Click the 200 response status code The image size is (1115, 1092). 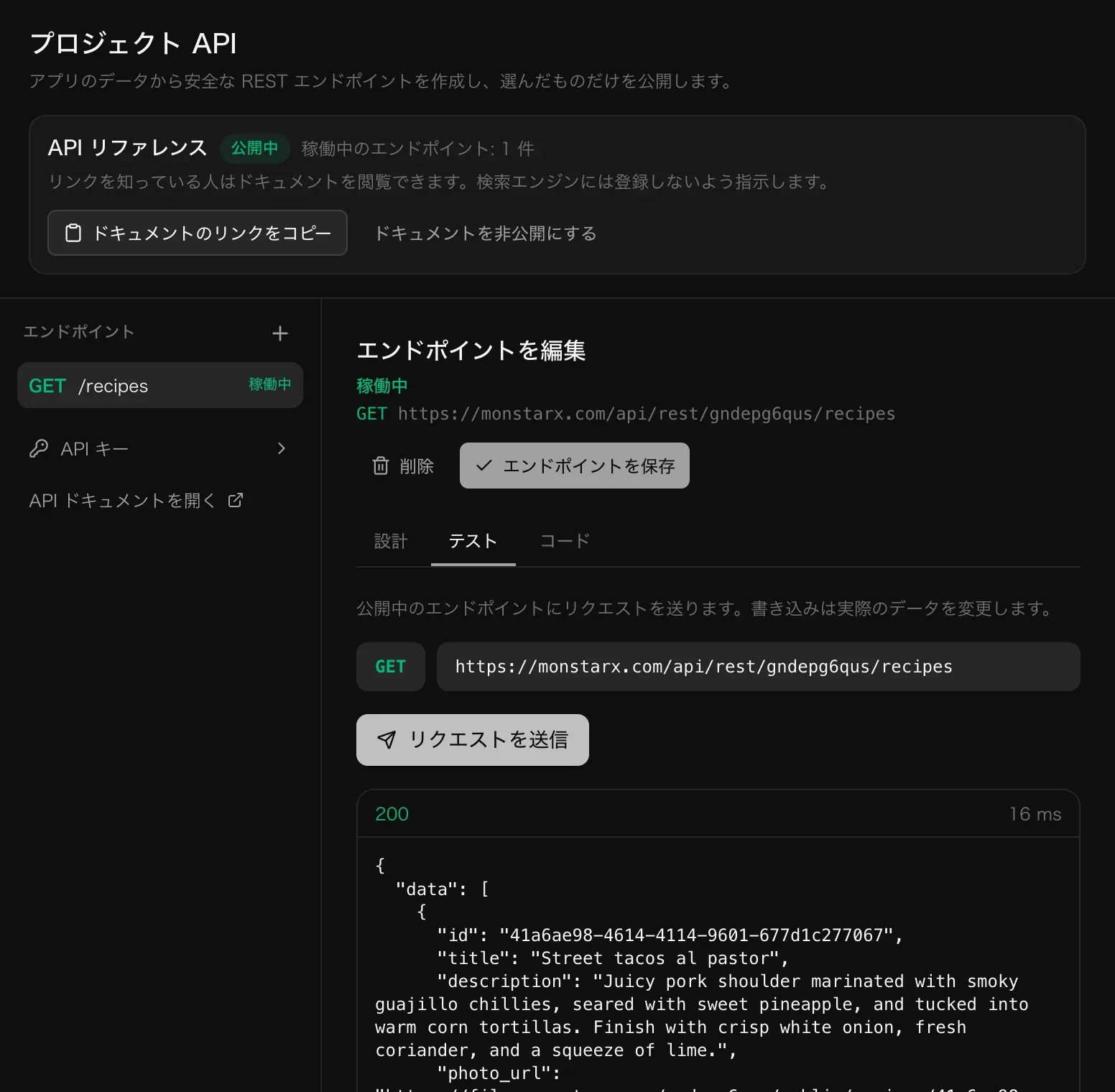[x=392, y=814]
